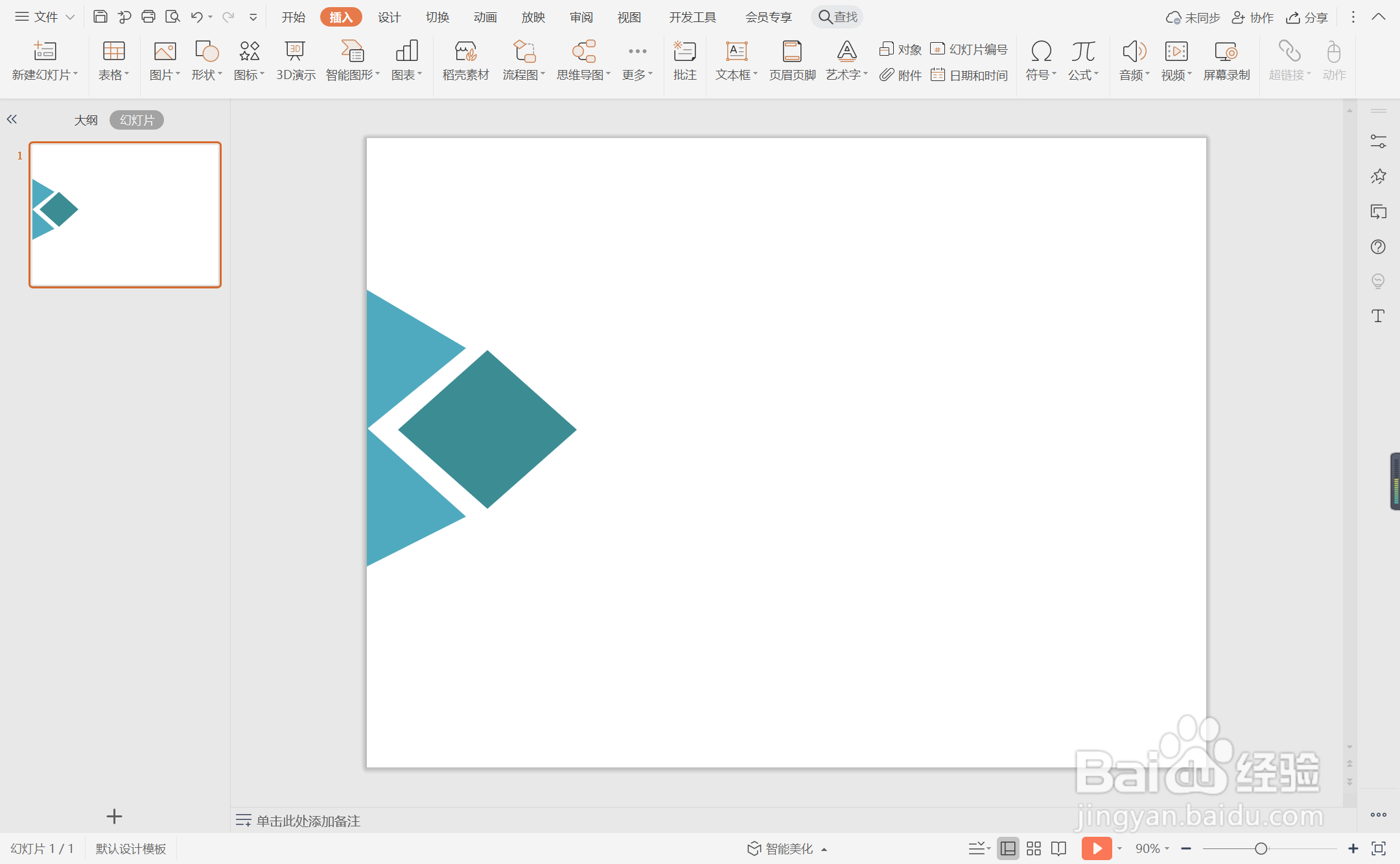The width and height of the screenshot is (1400, 864).
Task: Toggle reading view book icon
Action: [1058, 848]
